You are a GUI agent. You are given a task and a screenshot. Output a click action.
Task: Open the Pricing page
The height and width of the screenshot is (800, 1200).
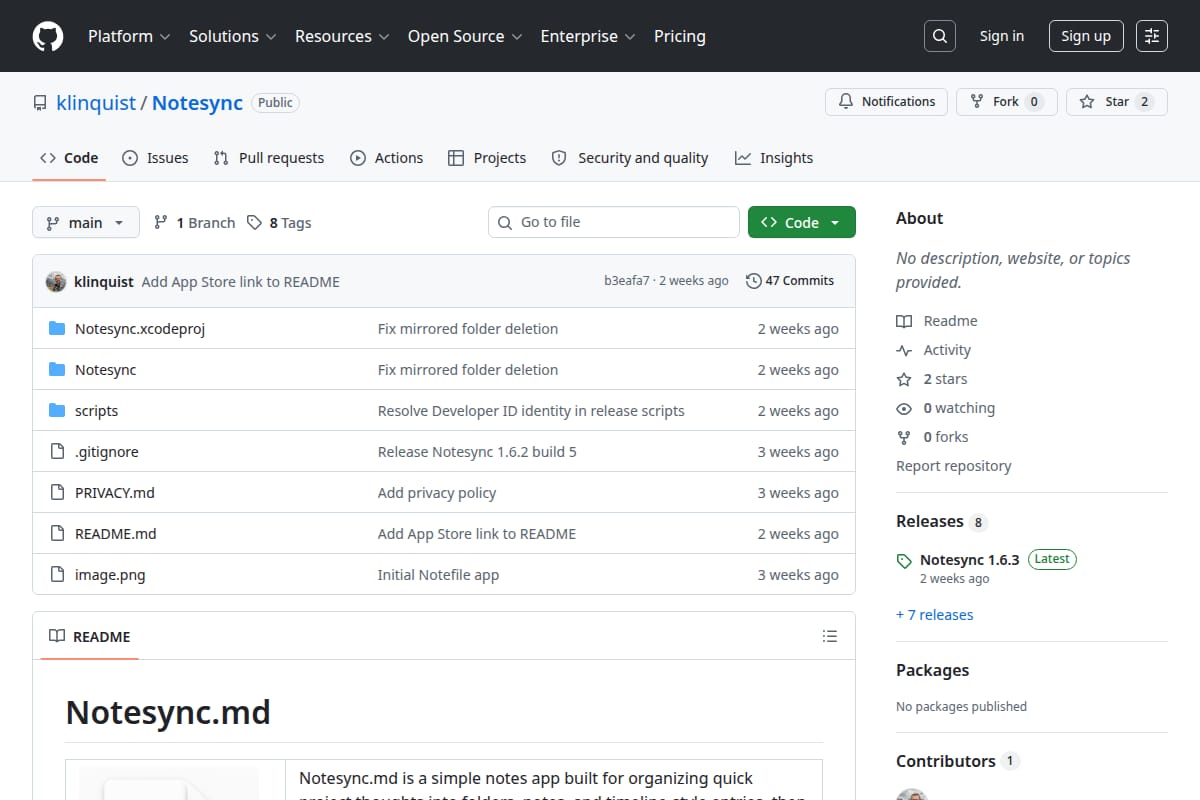click(x=680, y=36)
